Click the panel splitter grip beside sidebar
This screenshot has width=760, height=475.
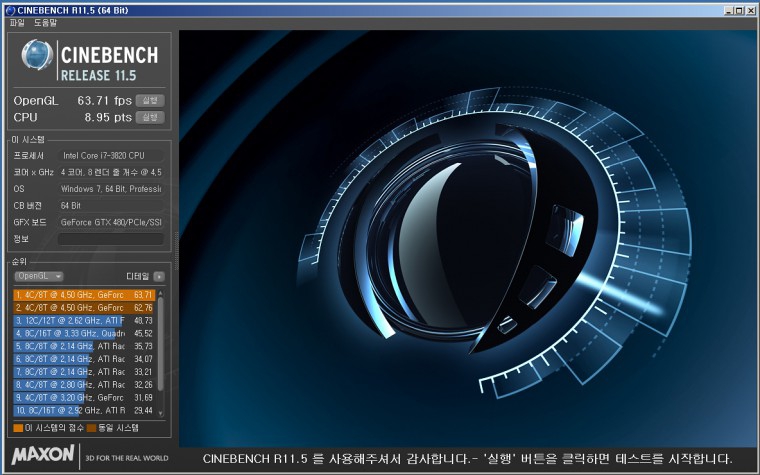(x=176, y=251)
